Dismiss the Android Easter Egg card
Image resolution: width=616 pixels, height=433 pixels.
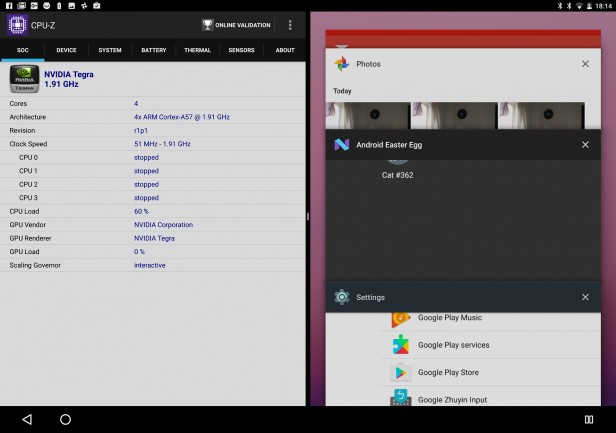[585, 145]
